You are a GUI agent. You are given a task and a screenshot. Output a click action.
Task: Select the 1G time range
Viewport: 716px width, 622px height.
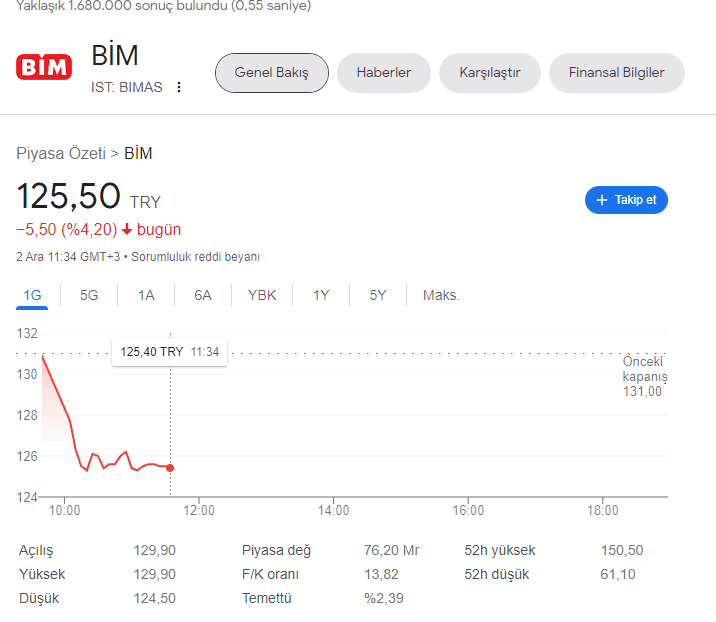[x=32, y=295]
